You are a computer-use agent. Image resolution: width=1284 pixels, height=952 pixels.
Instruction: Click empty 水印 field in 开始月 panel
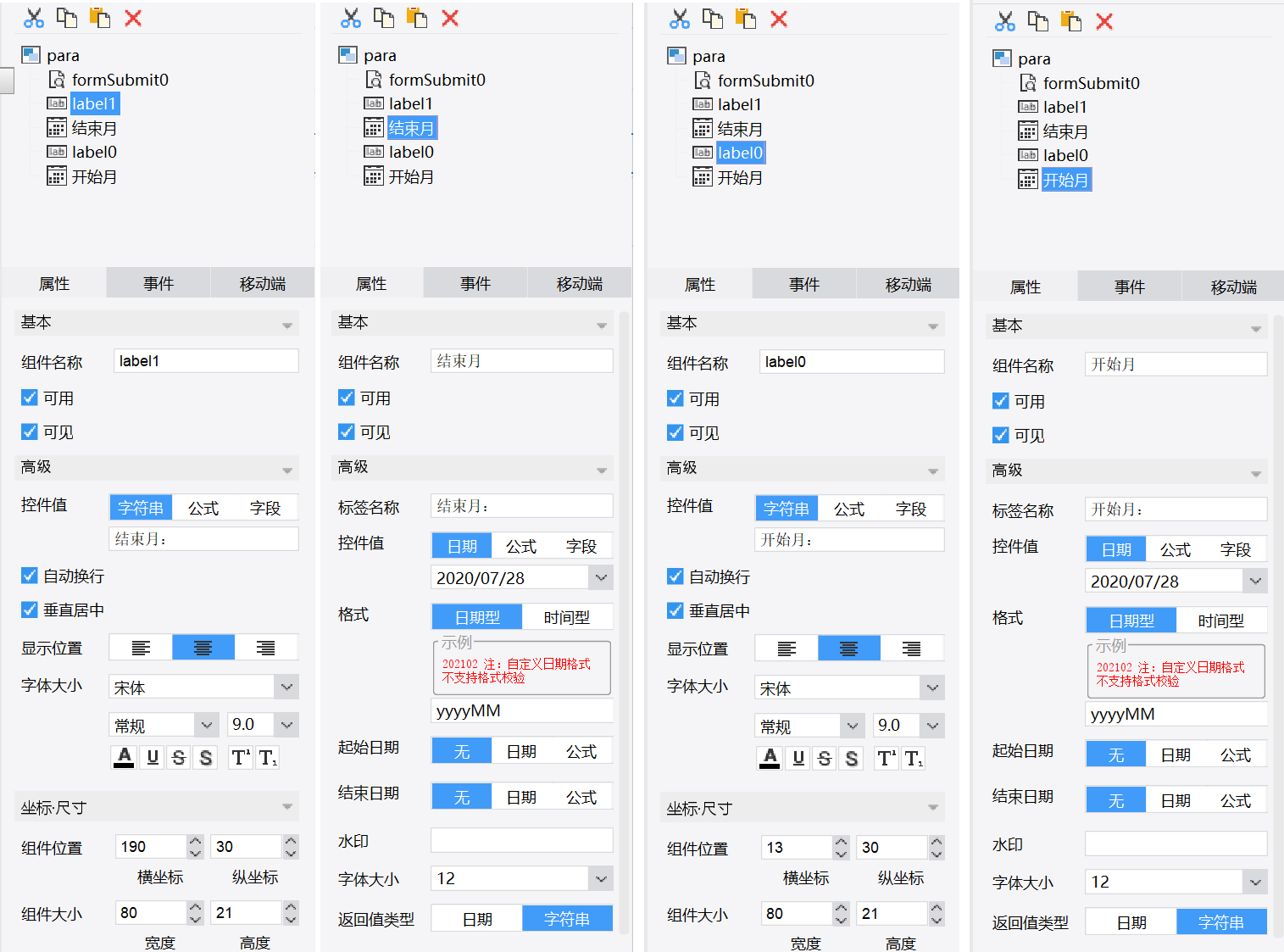coord(1176,843)
